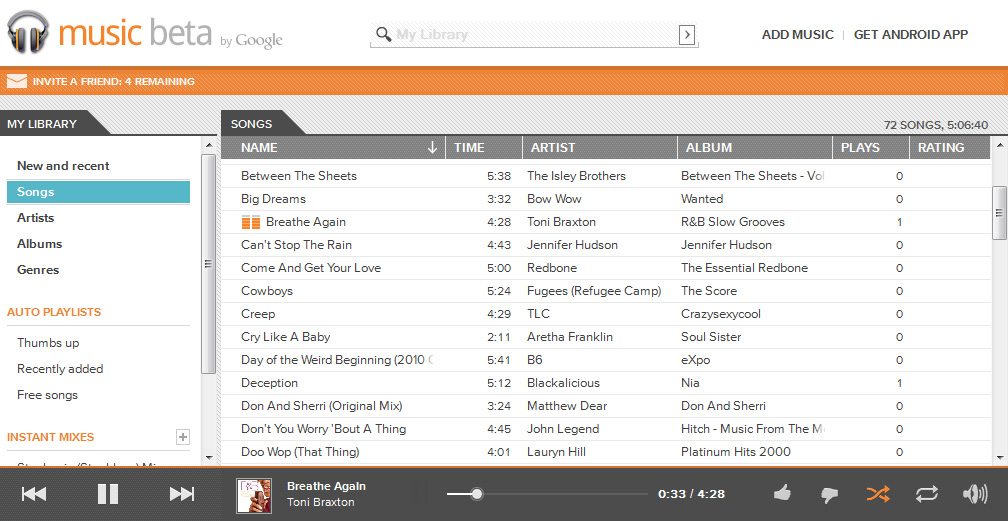Image resolution: width=1008 pixels, height=521 pixels.
Task: Add a new instant mix with plus button
Action: 182,437
